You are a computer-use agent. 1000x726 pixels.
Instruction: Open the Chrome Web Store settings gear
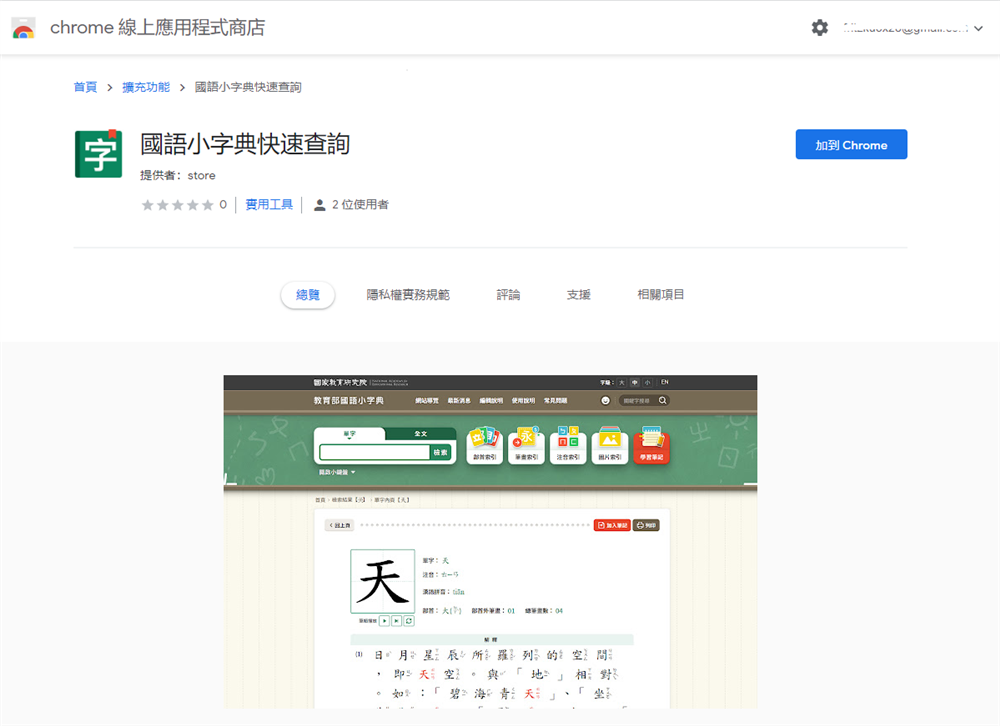pos(820,28)
